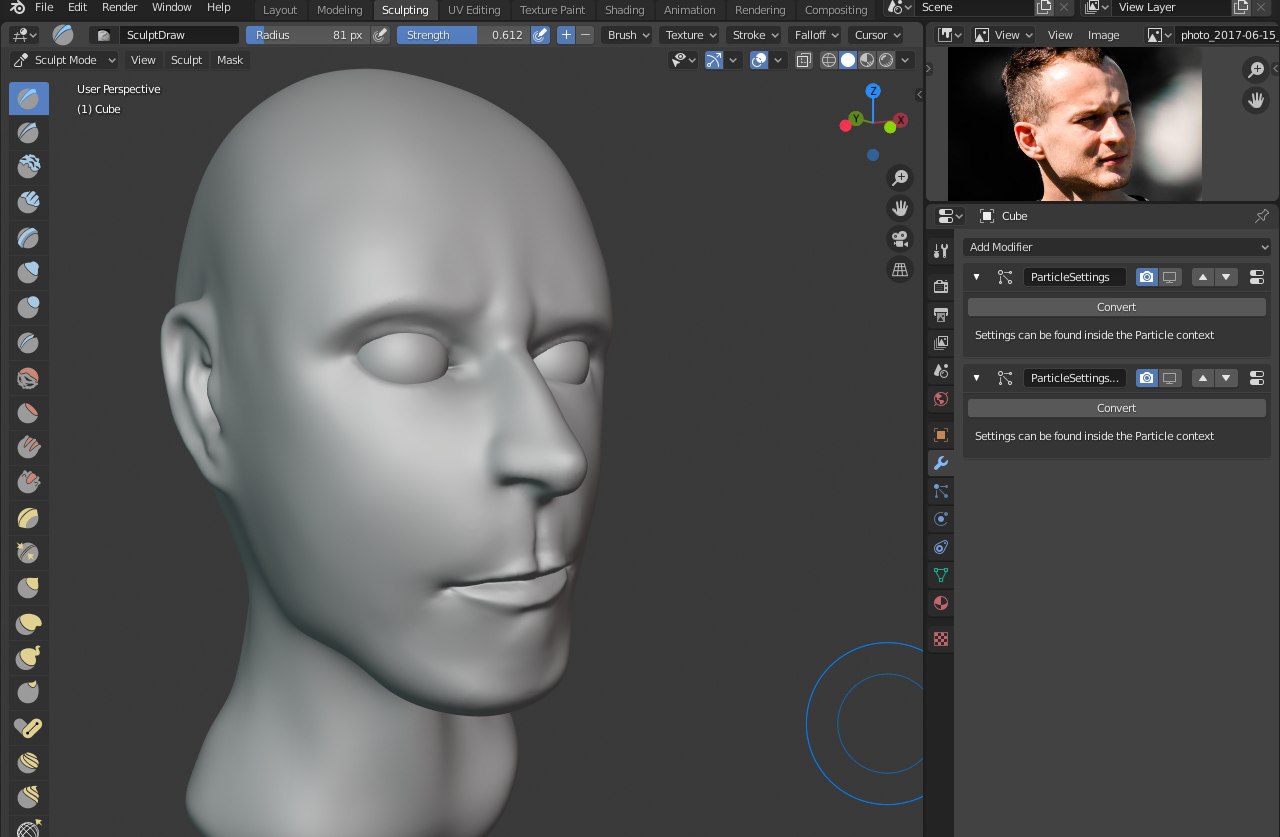Open the Material properties tab icon
This screenshot has height=837, width=1280.
[x=940, y=603]
